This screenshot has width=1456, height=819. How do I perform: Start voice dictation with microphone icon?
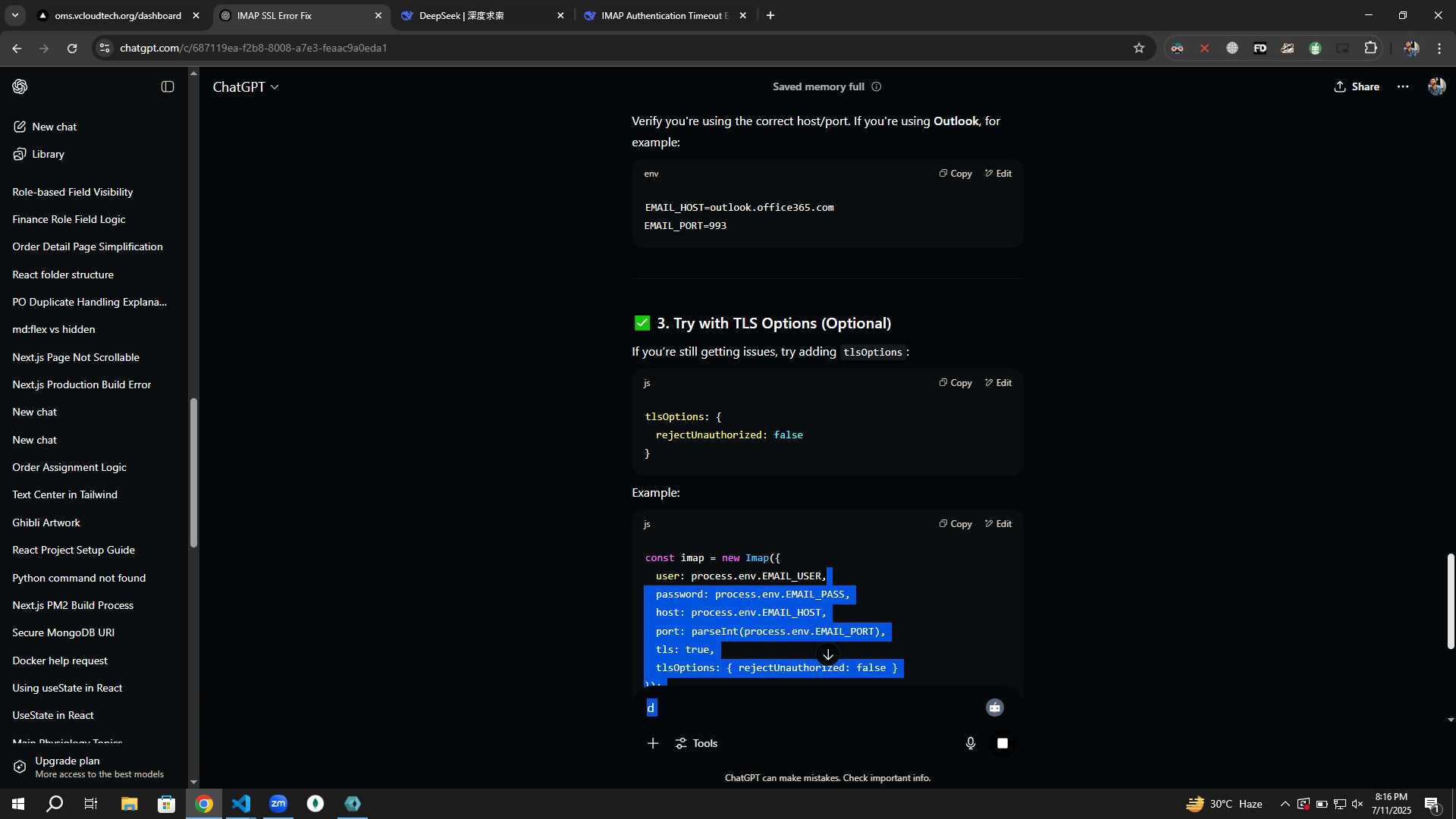point(971,743)
